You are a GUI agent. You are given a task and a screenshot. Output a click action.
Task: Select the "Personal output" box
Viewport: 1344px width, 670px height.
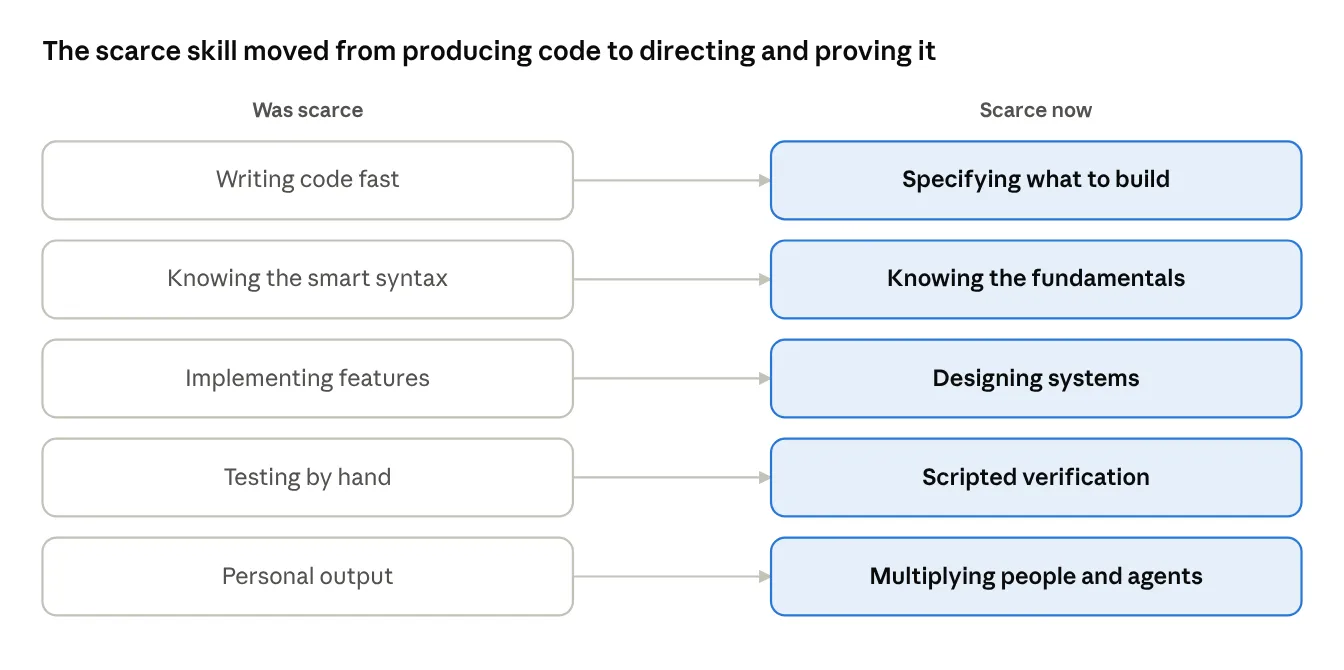pos(308,576)
